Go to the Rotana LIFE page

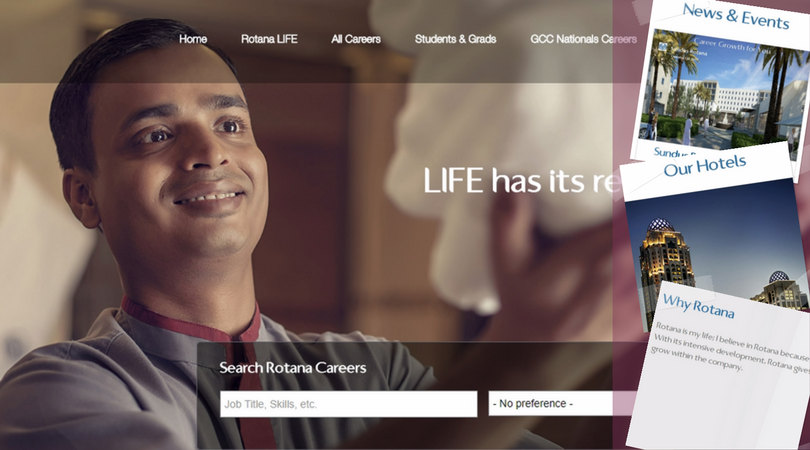[x=269, y=39]
